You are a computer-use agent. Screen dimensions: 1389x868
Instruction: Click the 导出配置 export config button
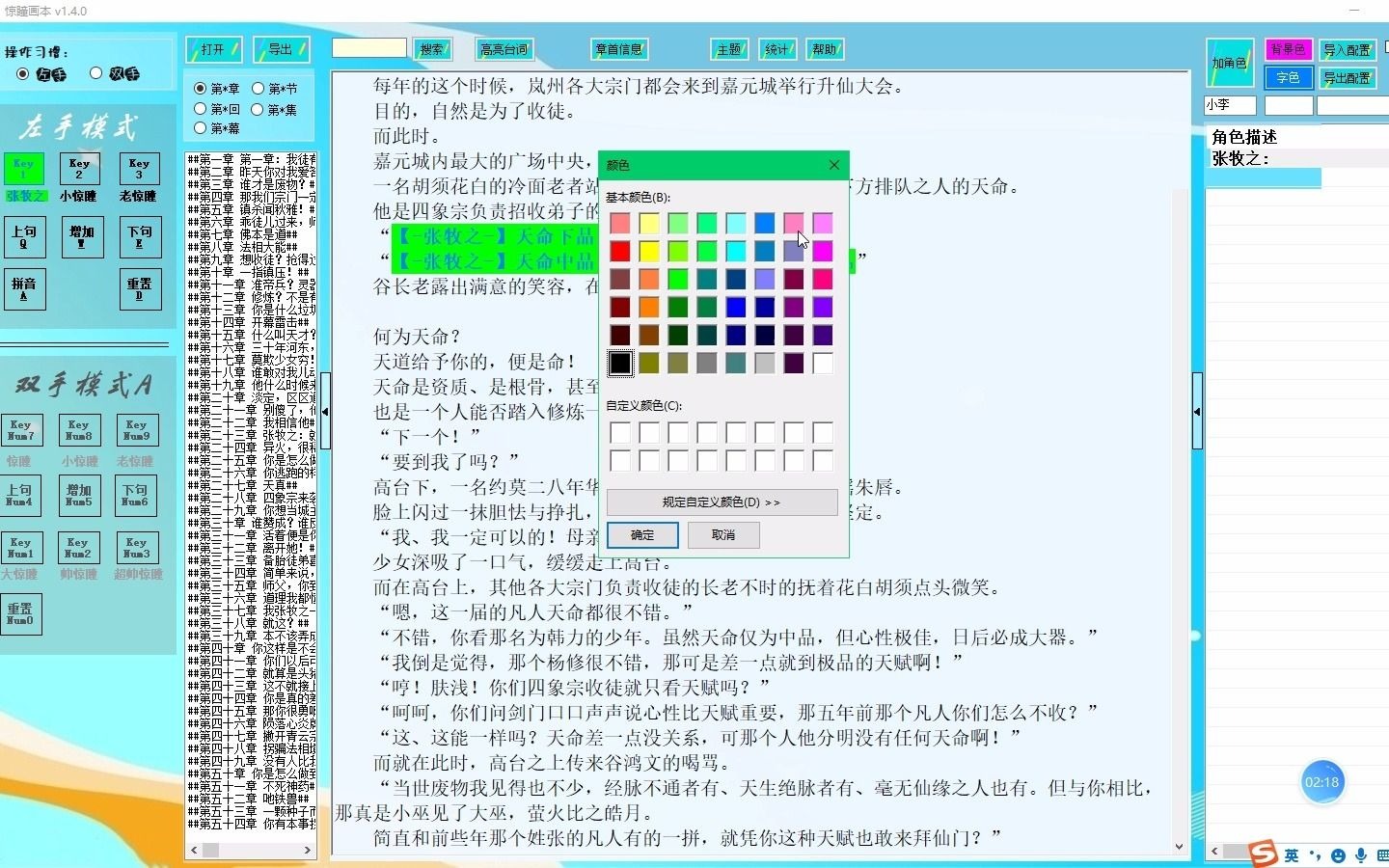(1347, 77)
